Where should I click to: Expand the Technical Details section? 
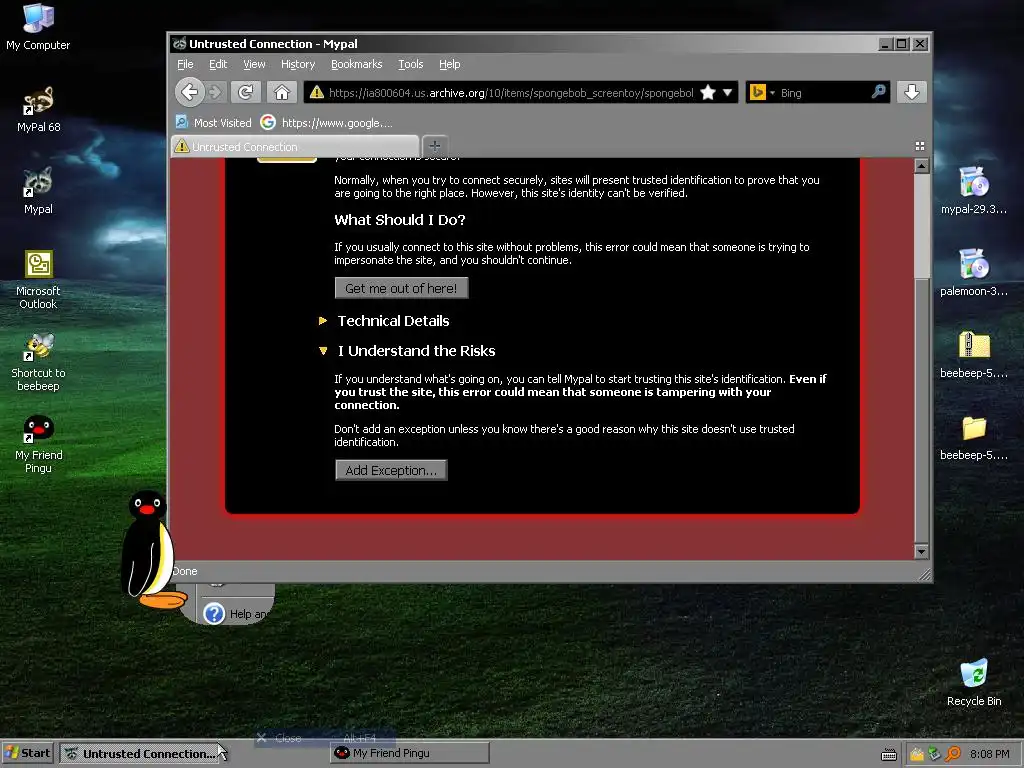coord(384,321)
